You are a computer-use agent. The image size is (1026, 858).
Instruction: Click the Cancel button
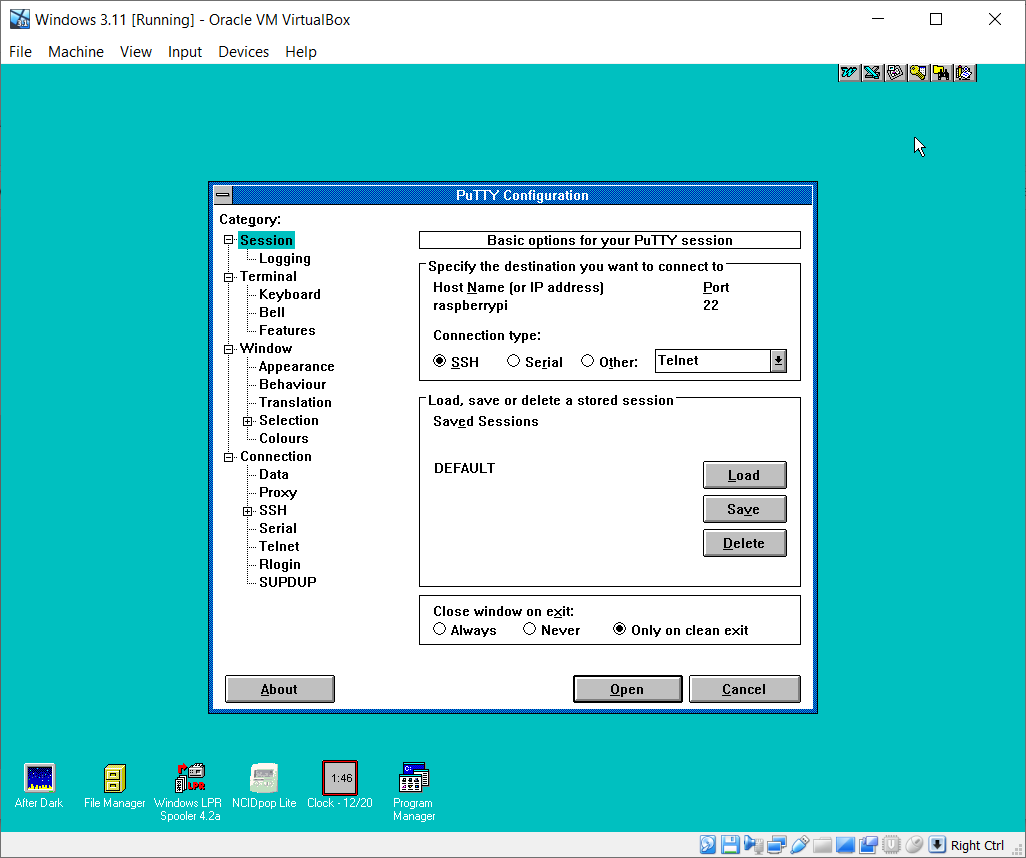745,689
